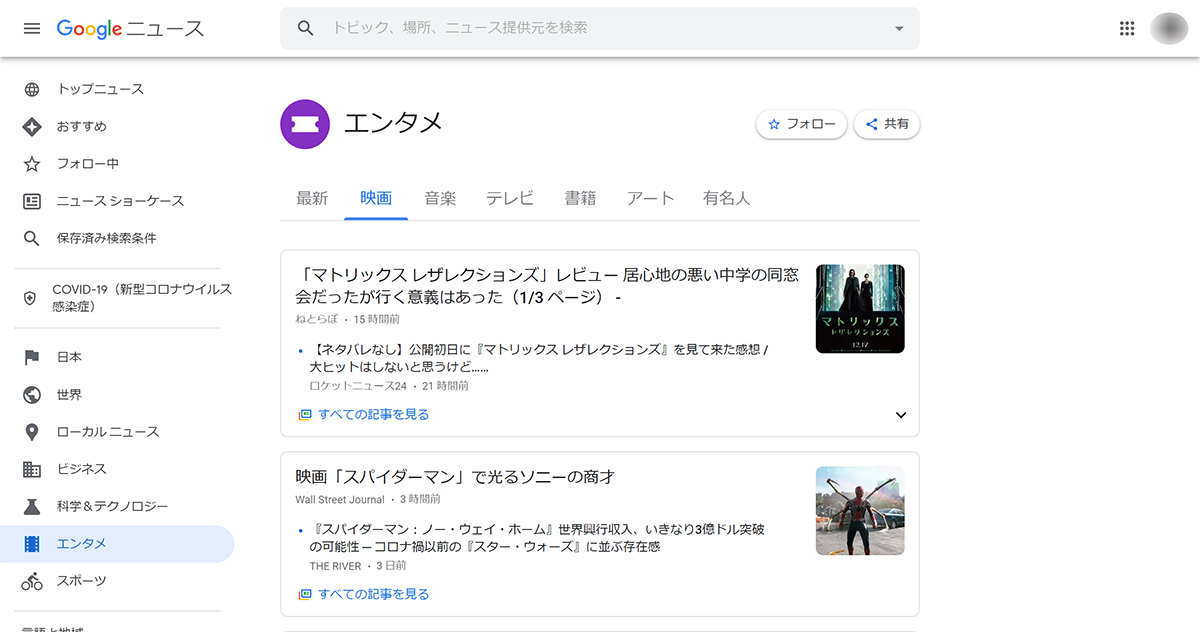The width and height of the screenshot is (1200, 632).
Task: Expand the Matrix story card chevron
Action: (900, 415)
